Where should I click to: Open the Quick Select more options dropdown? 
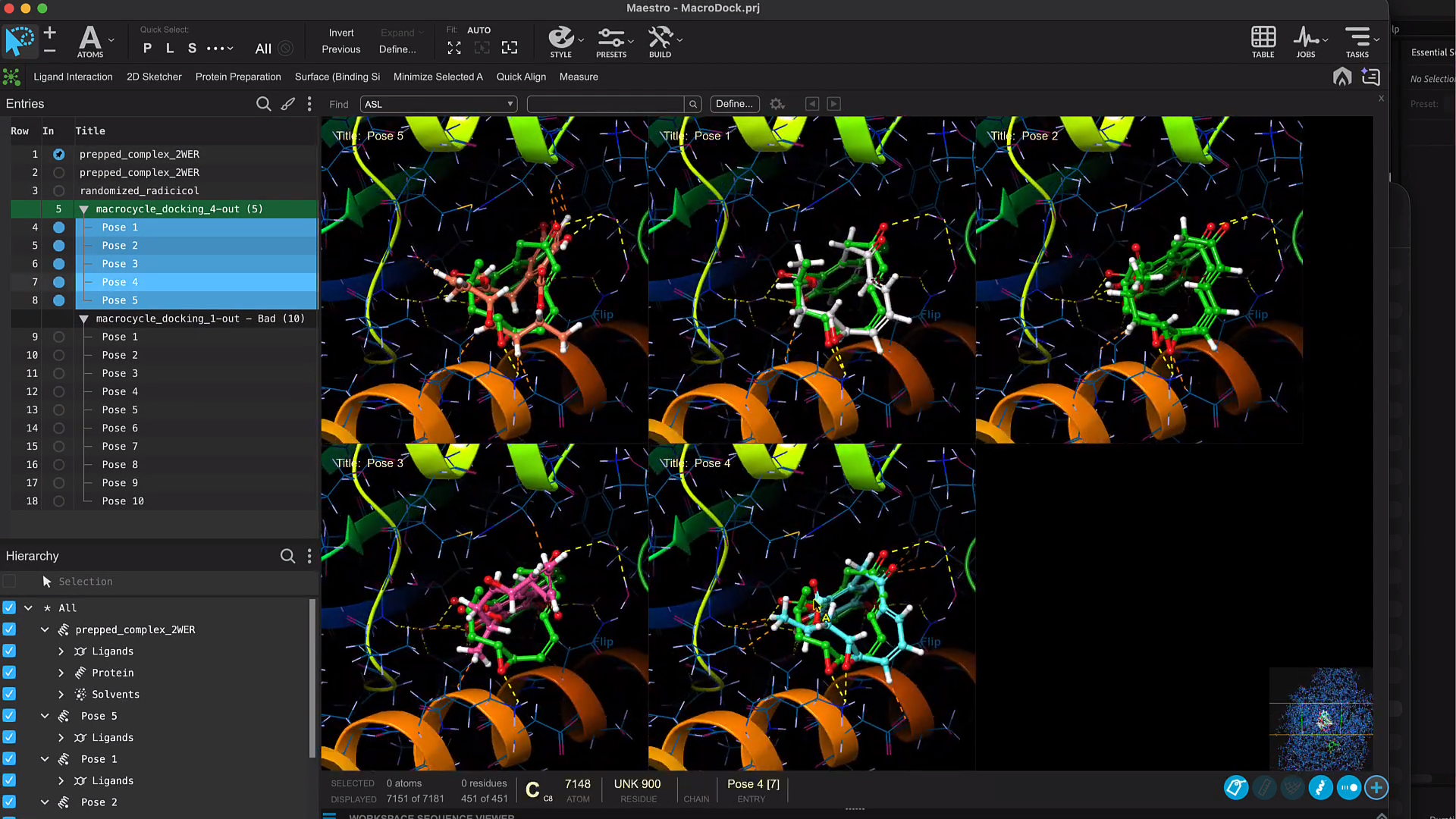point(220,49)
